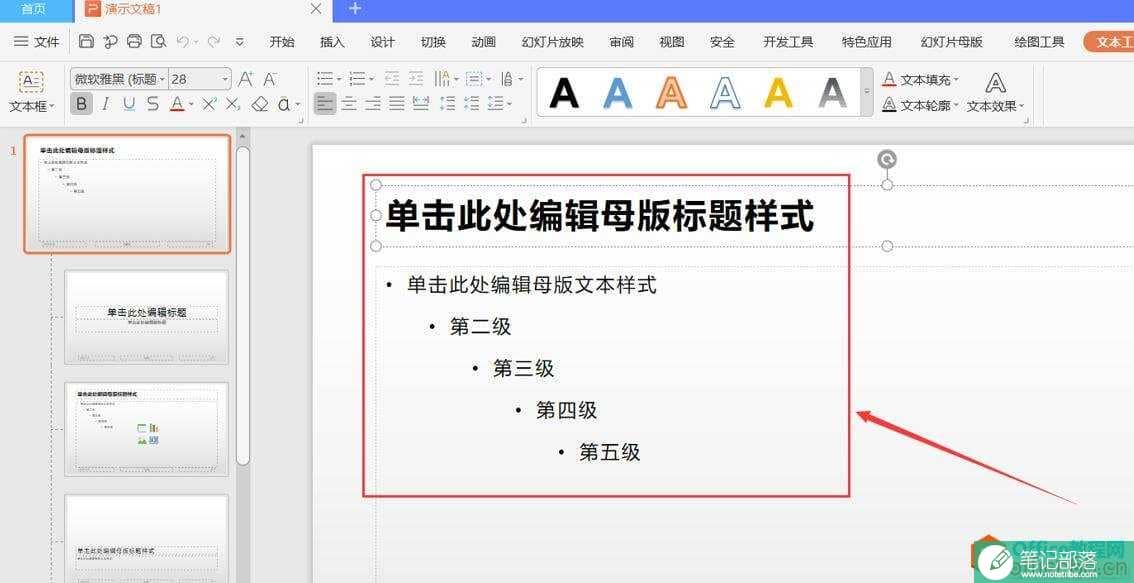This screenshot has height=583, width=1134.
Task: Open the 文本轮廓 text outline dropdown
Action: (920, 106)
